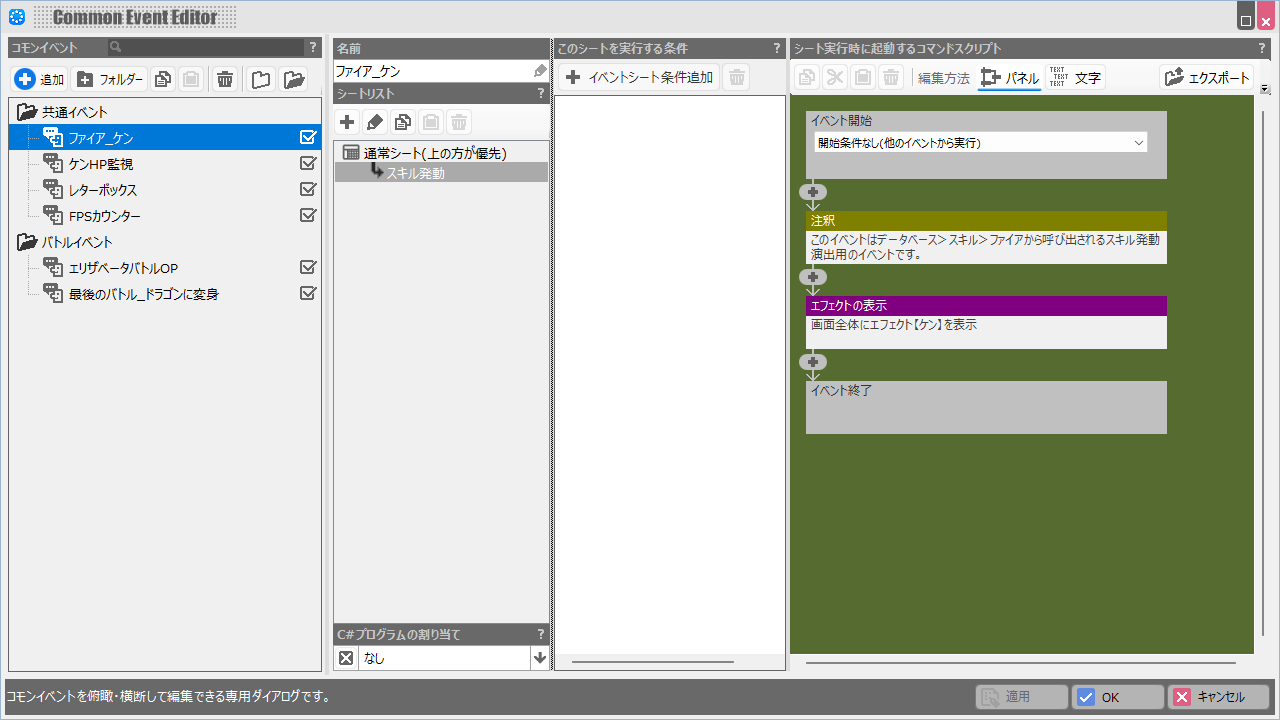Click the OK button

(1117, 697)
